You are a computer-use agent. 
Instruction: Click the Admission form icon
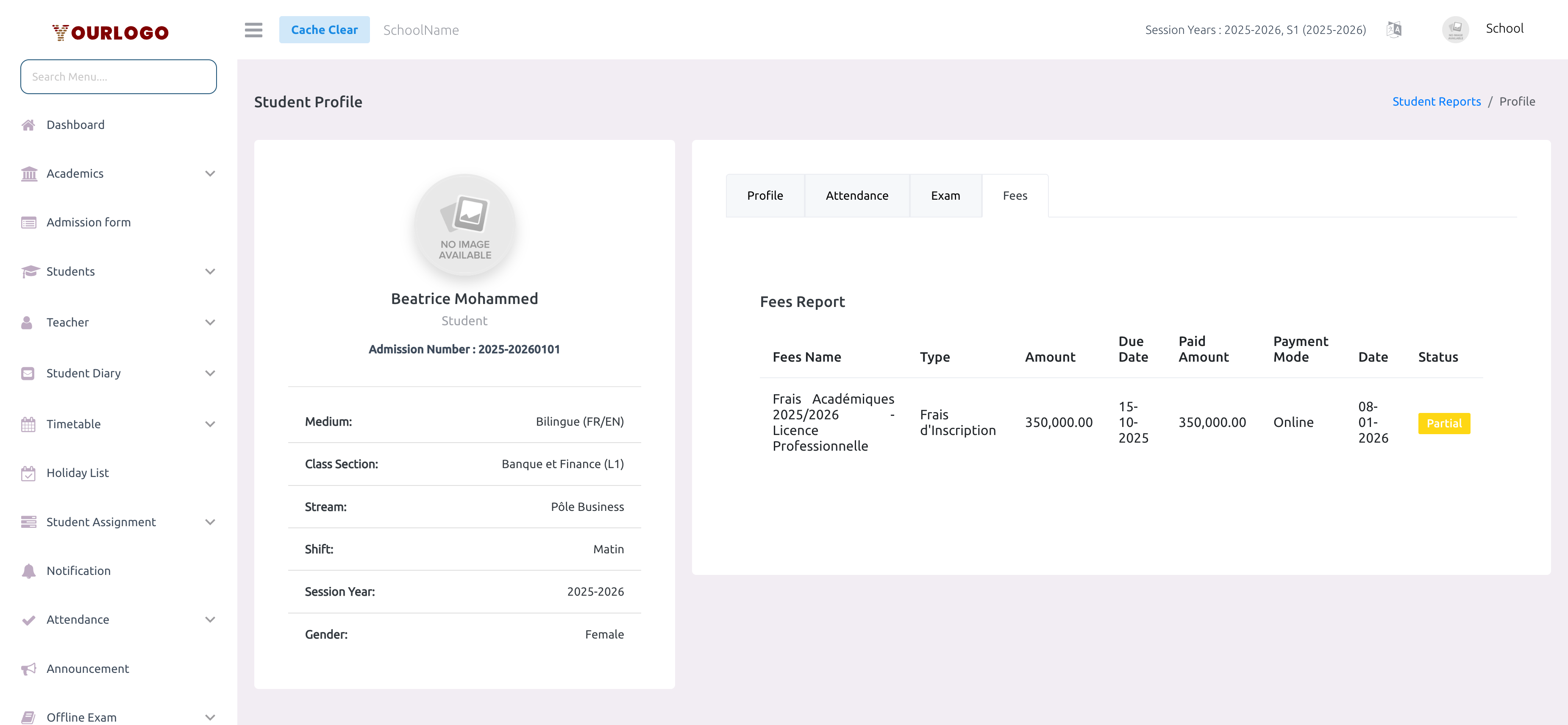pos(29,222)
